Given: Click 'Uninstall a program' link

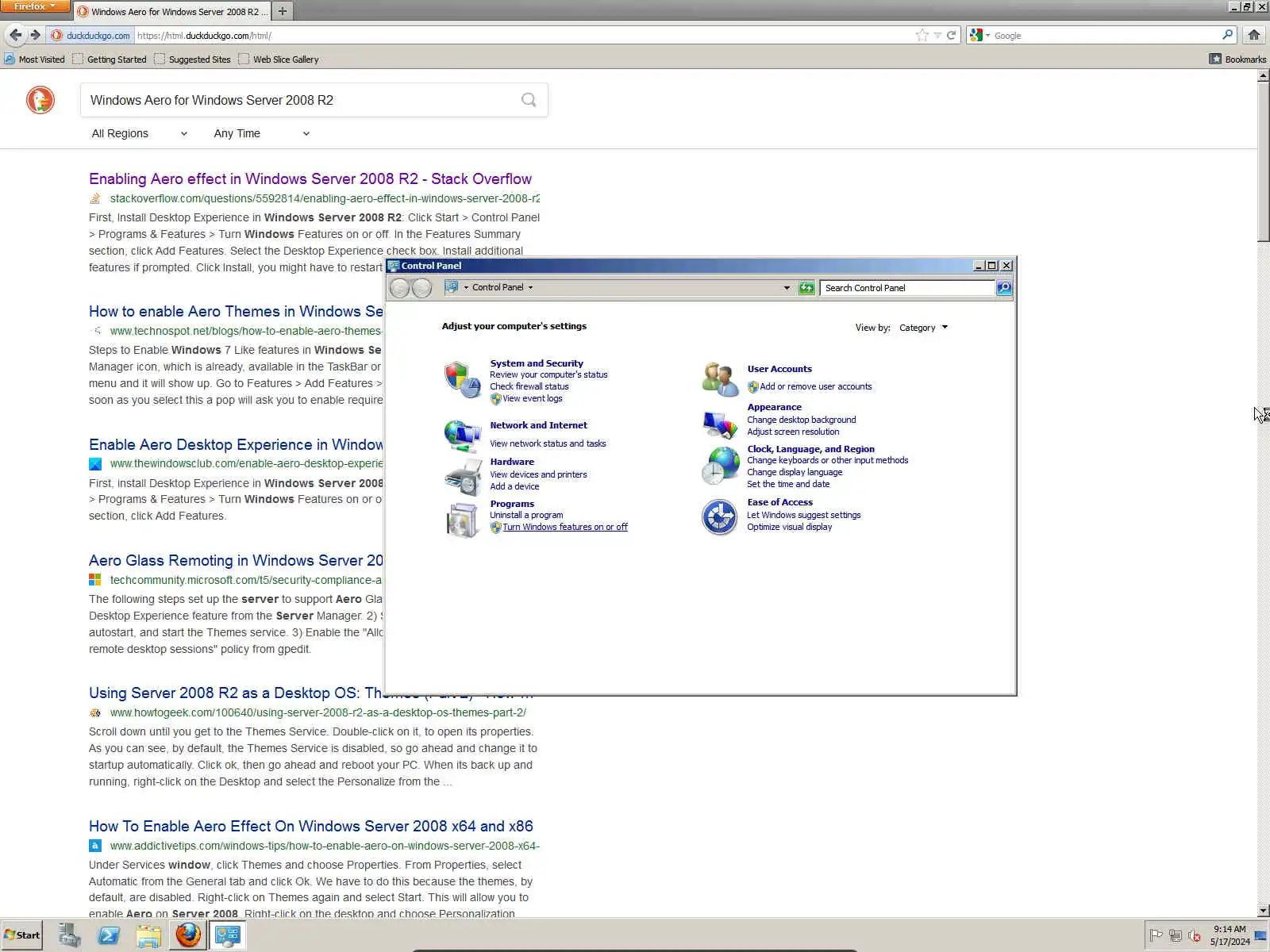Looking at the screenshot, I should coord(526,516).
